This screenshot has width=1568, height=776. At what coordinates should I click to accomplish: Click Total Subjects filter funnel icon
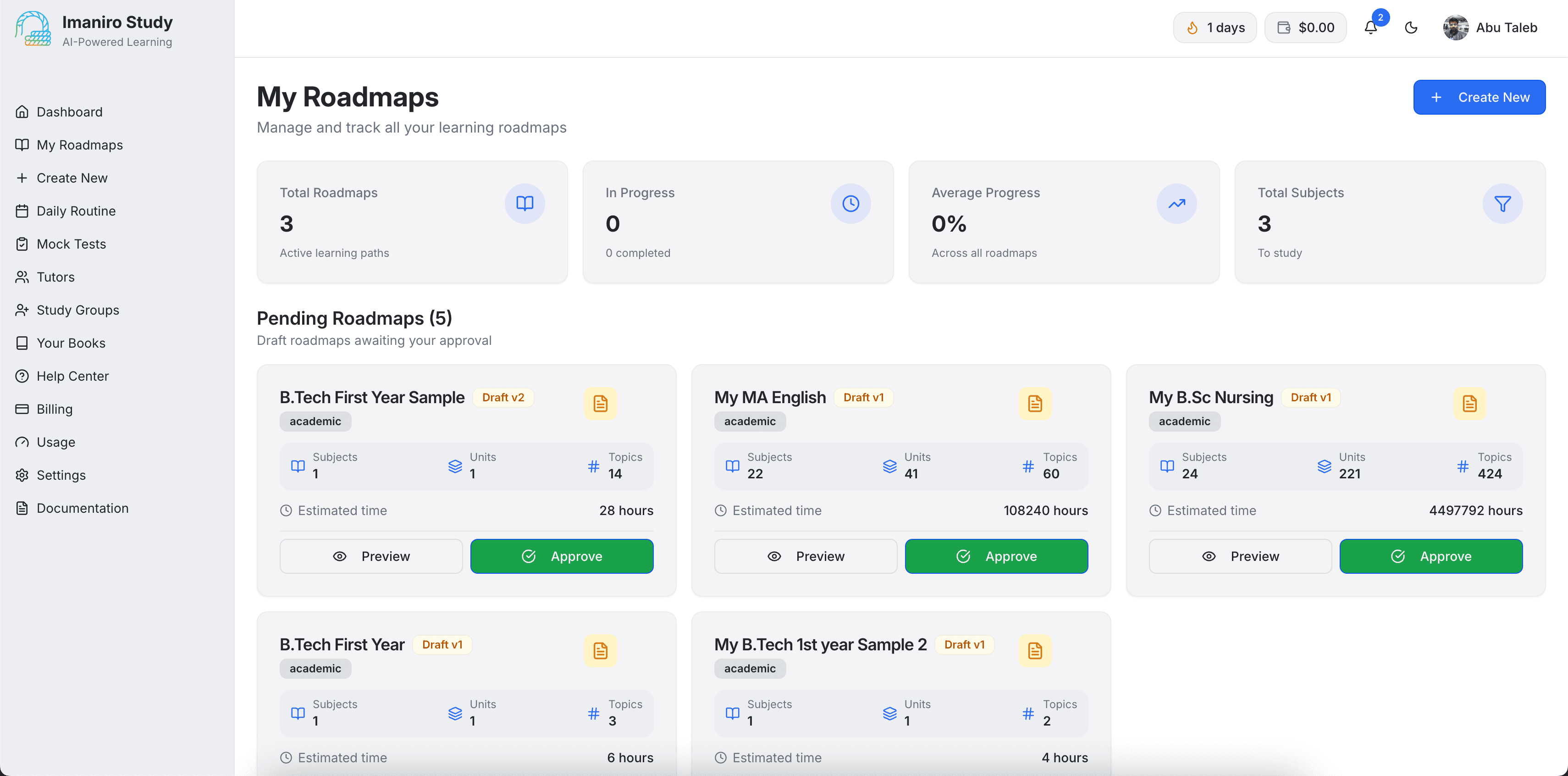[x=1502, y=204]
